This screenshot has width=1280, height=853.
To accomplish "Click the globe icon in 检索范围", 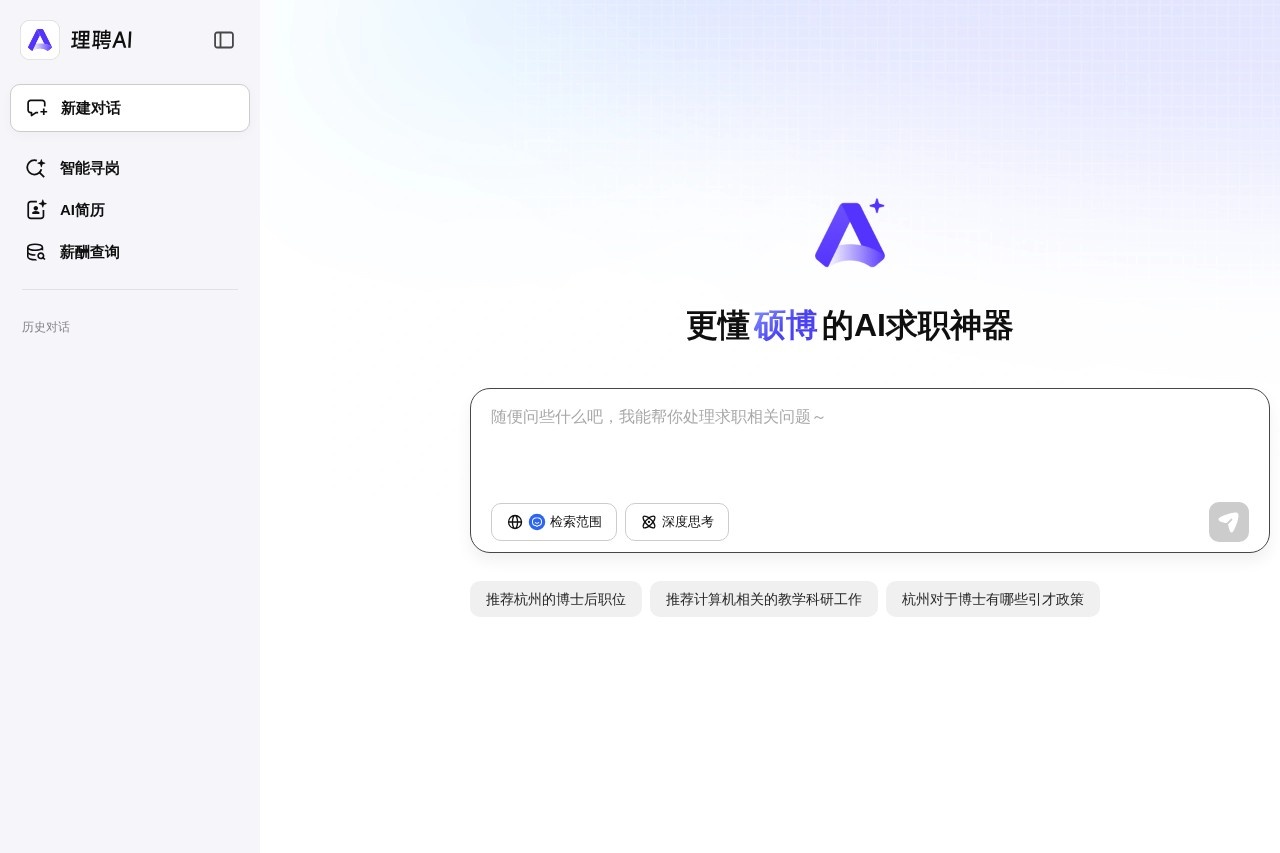I will (x=515, y=522).
